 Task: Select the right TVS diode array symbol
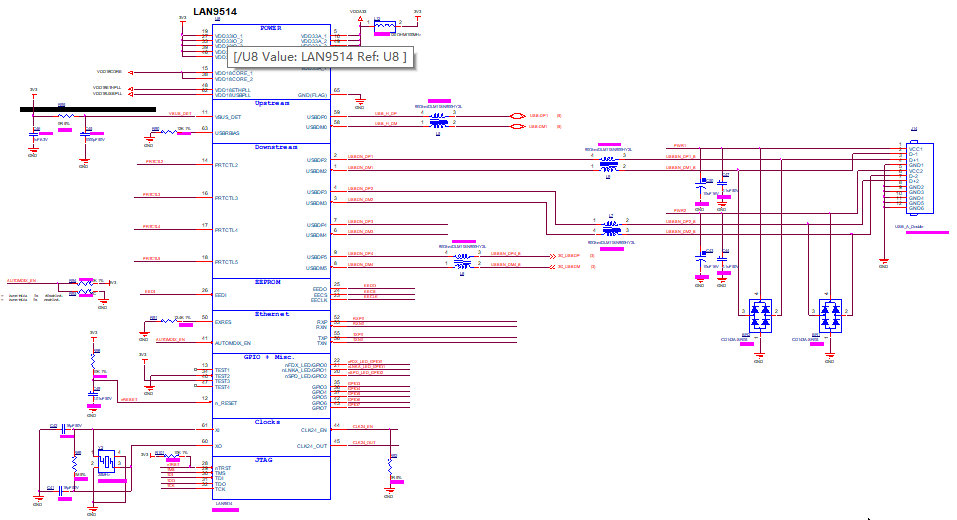pyautogui.click(x=830, y=316)
